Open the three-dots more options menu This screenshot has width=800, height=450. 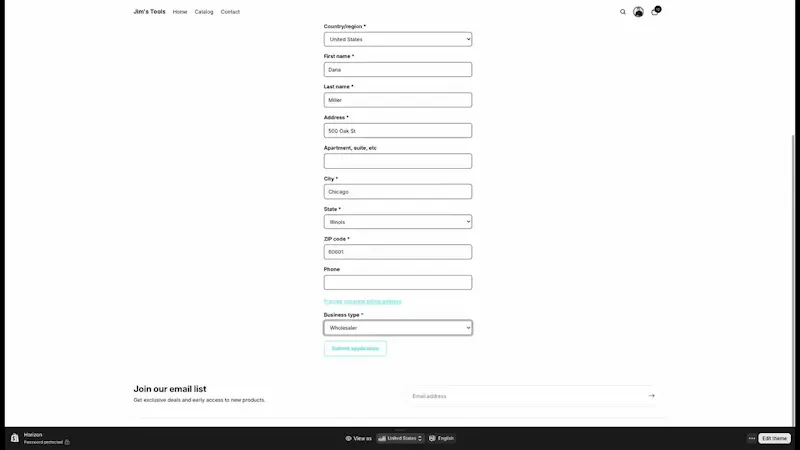pos(752,438)
